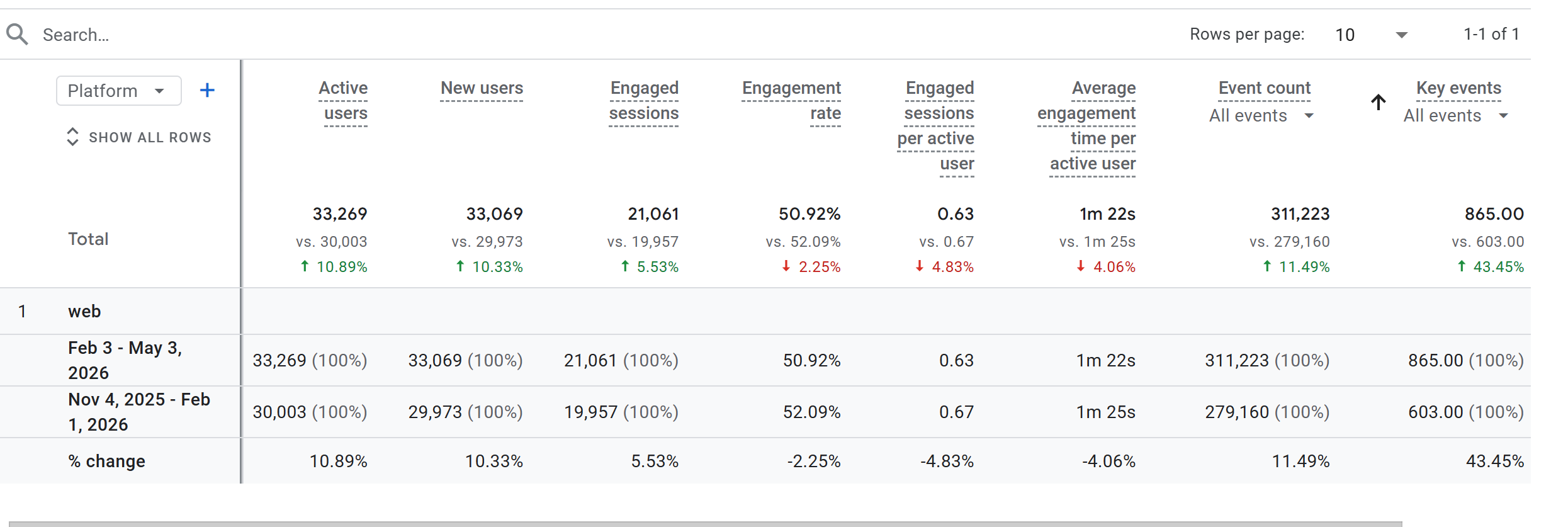This screenshot has height=527, width=1568.
Task: Expand Key events All events dropdown
Action: 1456,116
